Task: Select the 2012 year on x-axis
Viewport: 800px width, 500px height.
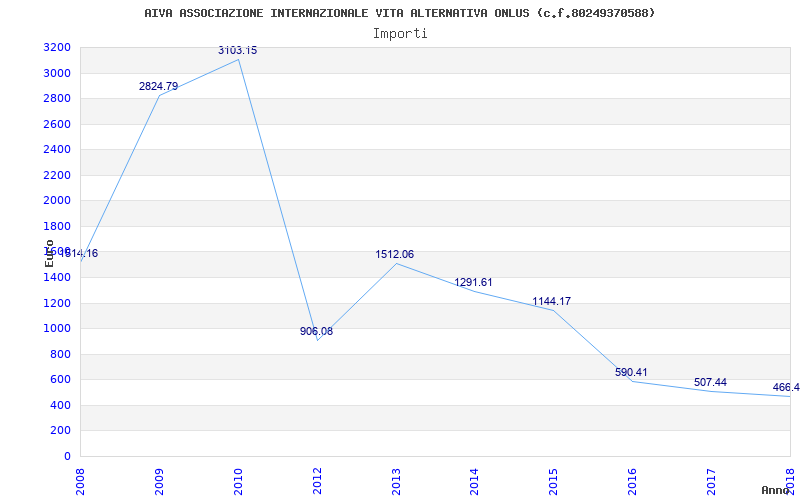Action: (x=317, y=481)
